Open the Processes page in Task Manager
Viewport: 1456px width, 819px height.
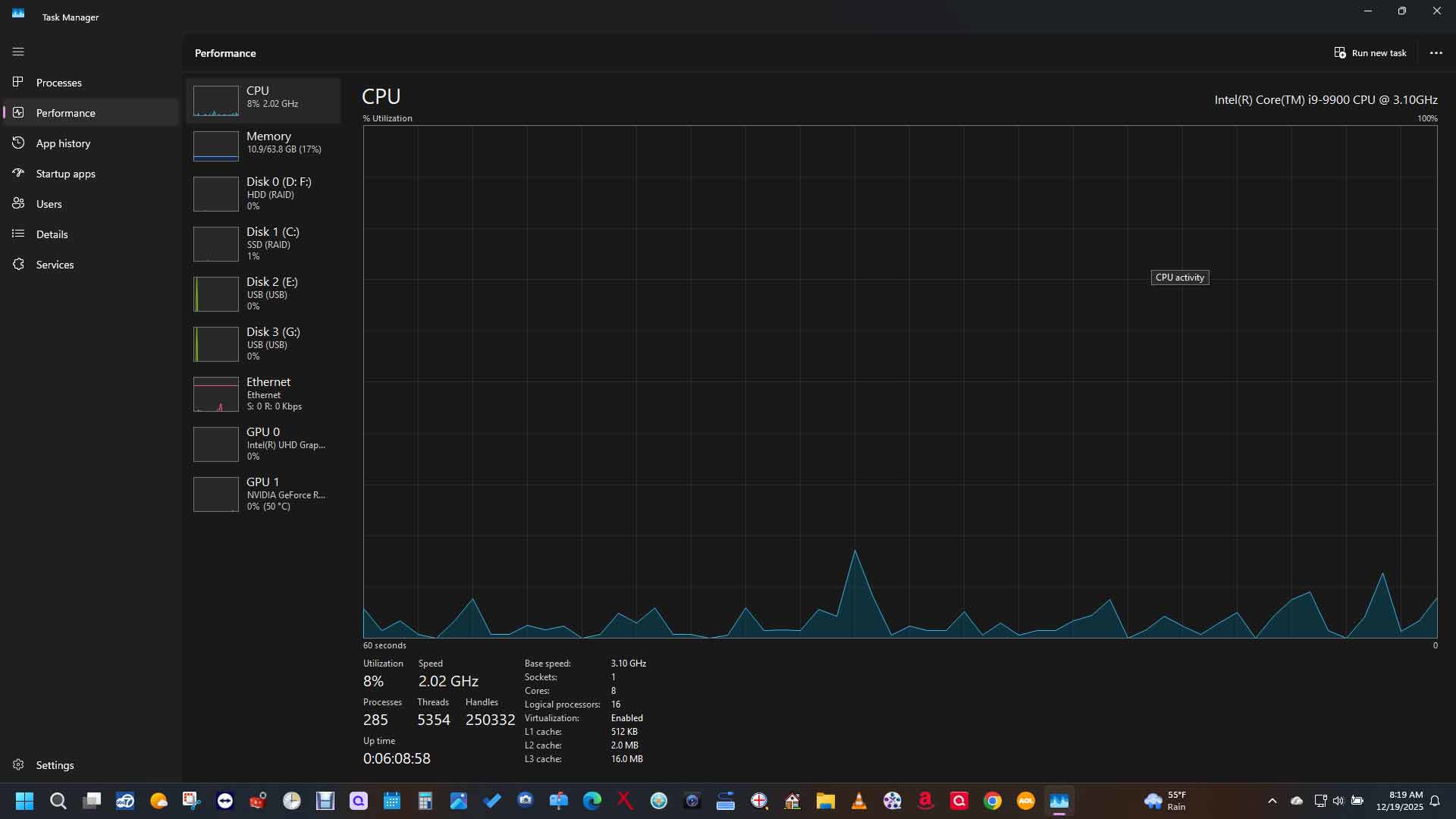(58, 83)
